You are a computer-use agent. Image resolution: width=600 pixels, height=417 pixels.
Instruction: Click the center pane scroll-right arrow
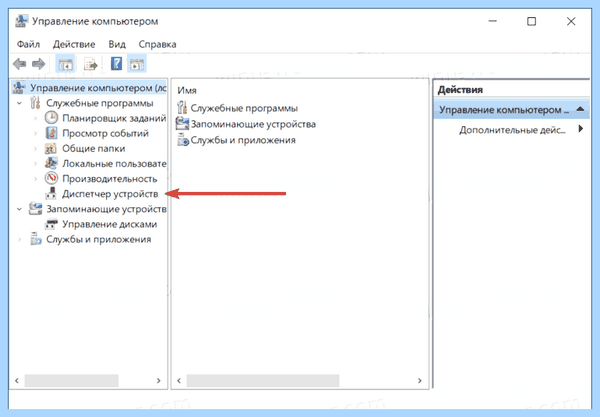(x=420, y=381)
